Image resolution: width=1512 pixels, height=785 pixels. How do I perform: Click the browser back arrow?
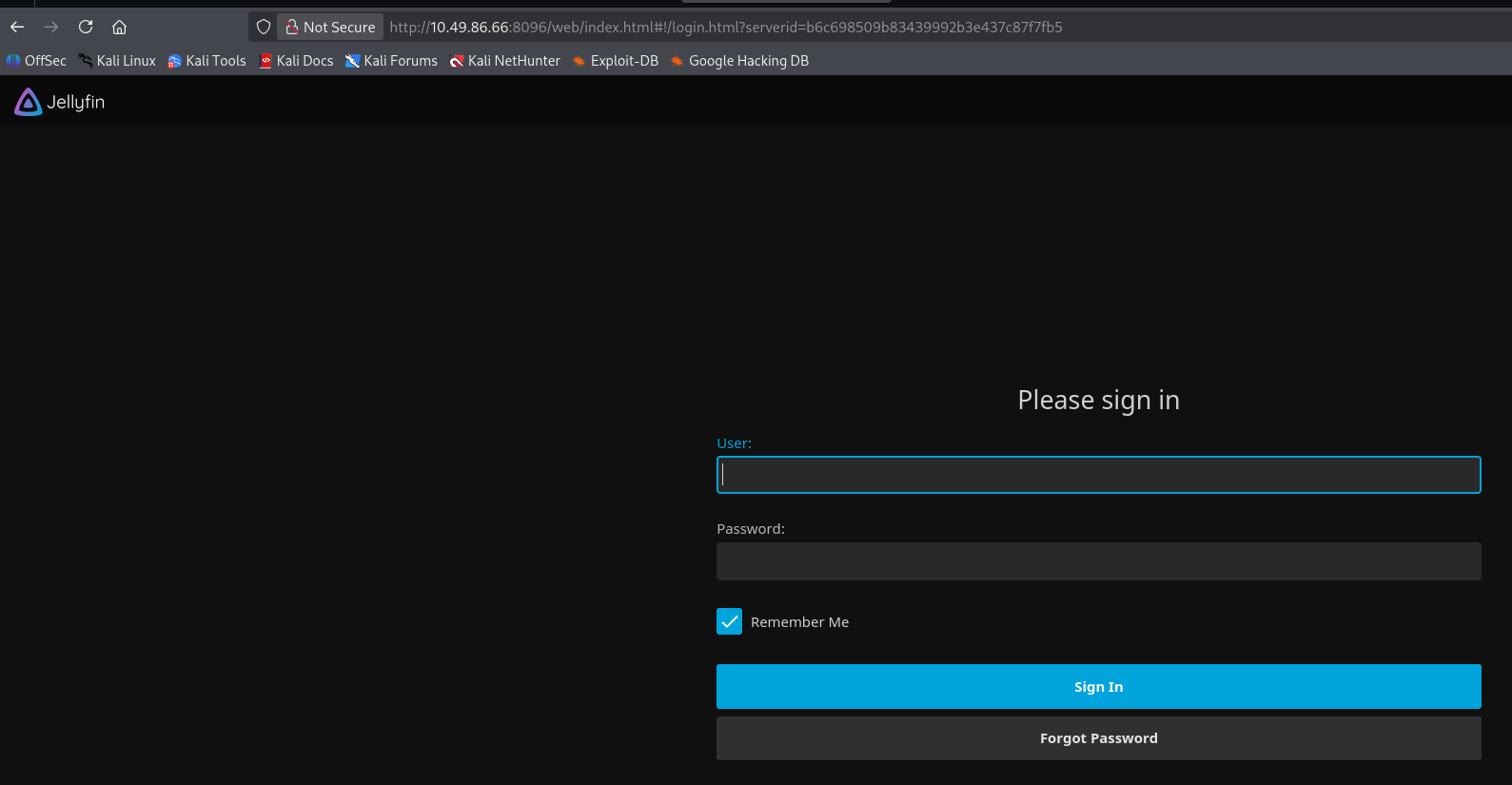point(17,27)
